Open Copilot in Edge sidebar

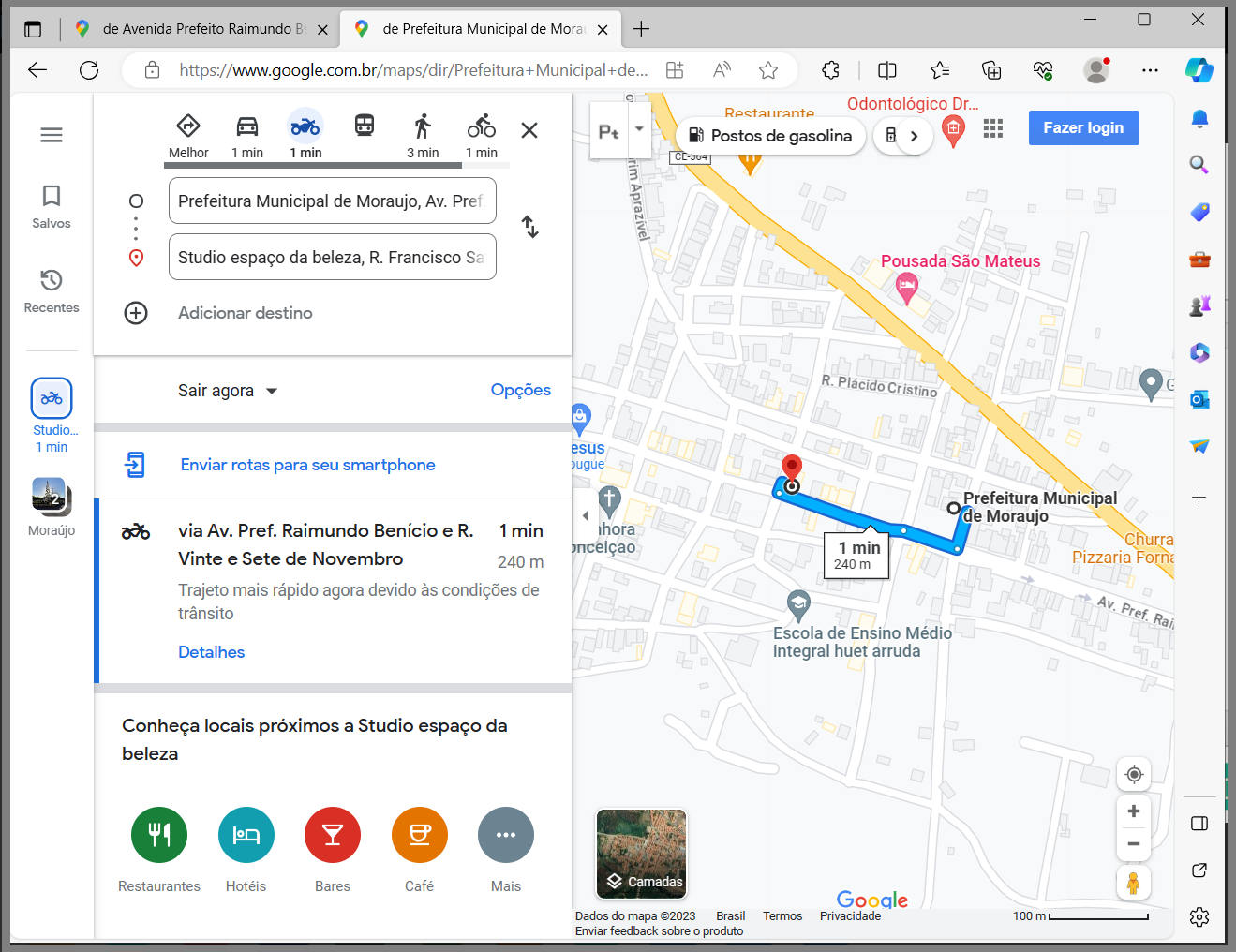click(x=1199, y=70)
